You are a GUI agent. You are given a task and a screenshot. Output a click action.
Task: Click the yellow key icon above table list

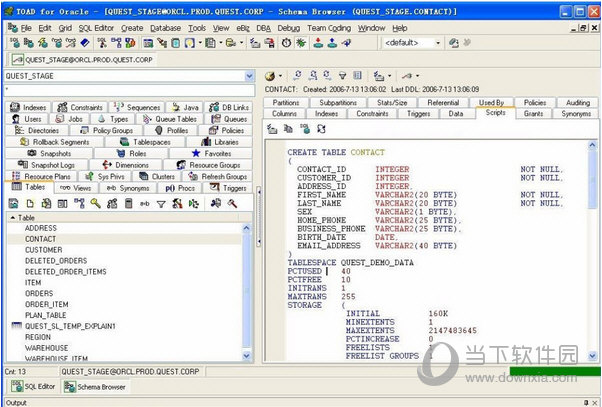(x=95, y=204)
